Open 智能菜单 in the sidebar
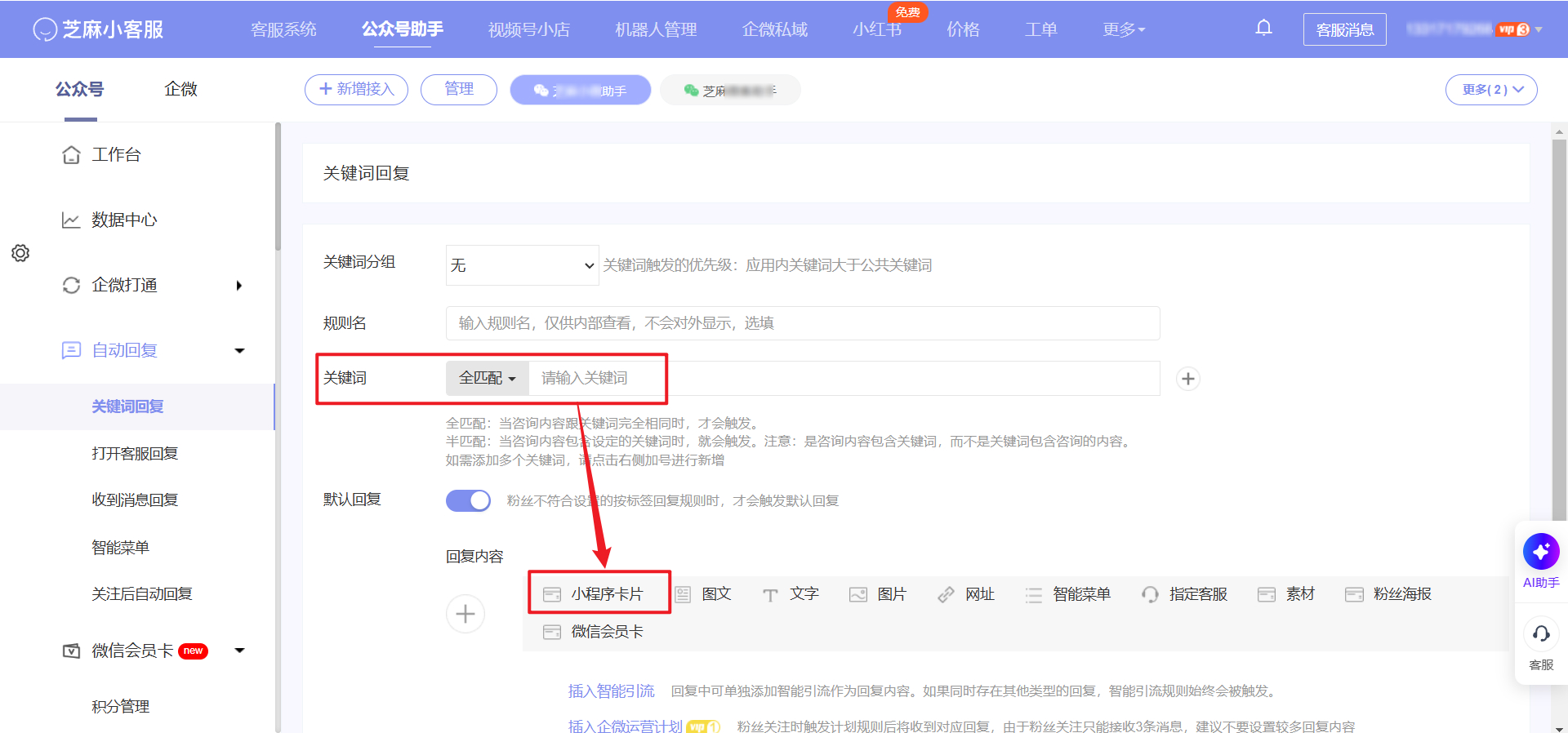1568x733 pixels. click(120, 547)
